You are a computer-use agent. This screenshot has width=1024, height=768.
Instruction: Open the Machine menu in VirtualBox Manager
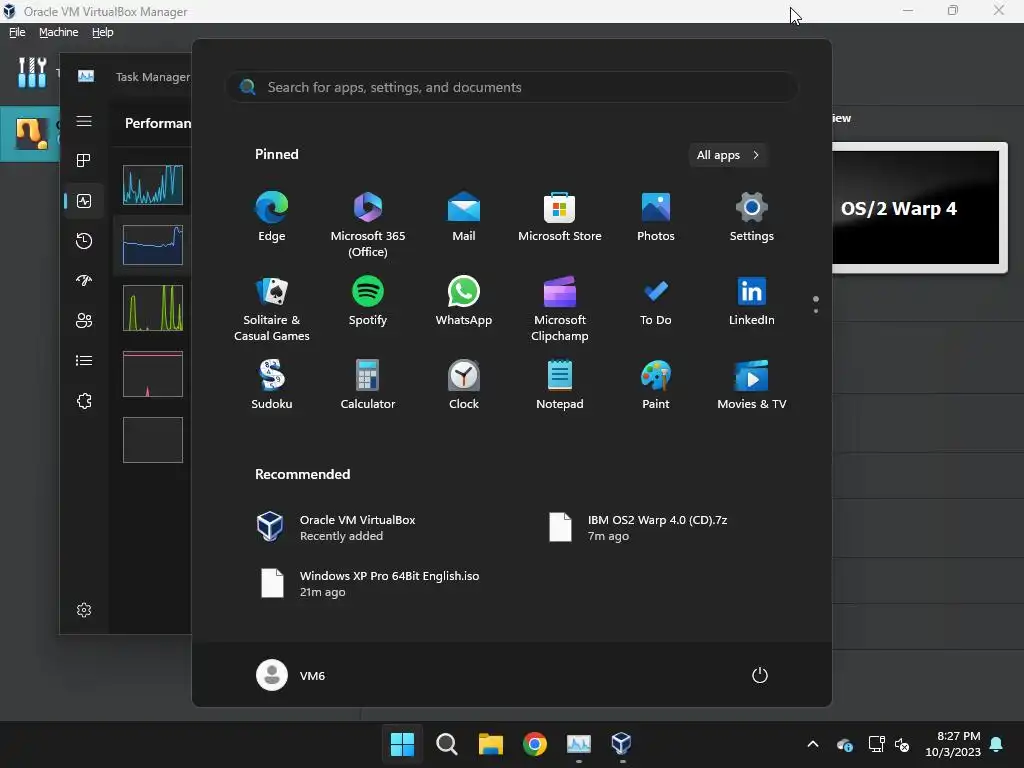(x=58, y=32)
